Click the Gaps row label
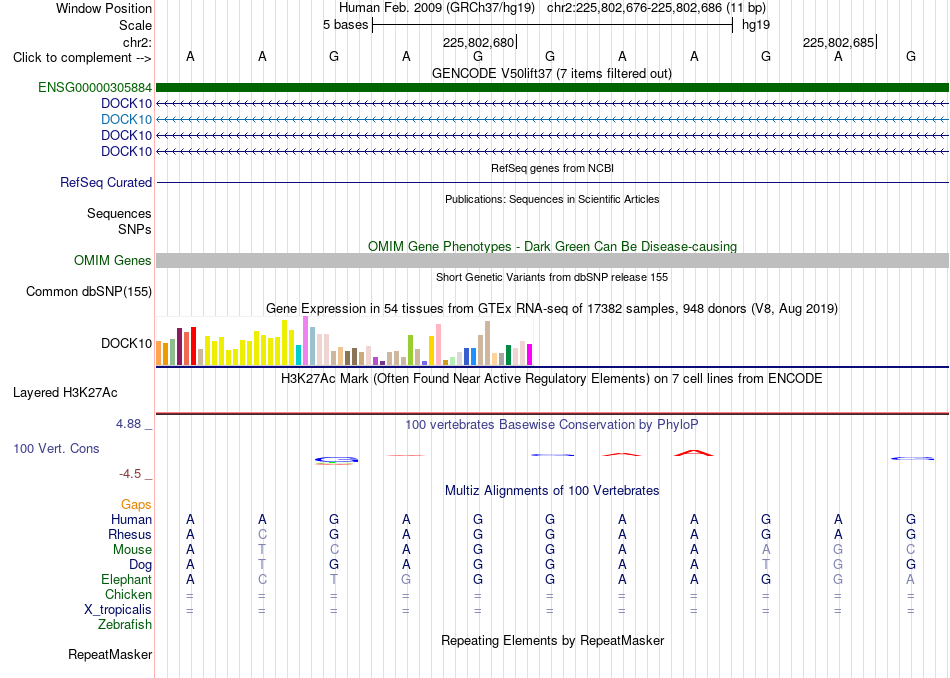Screen dimensions: 950x678 click(x=136, y=504)
